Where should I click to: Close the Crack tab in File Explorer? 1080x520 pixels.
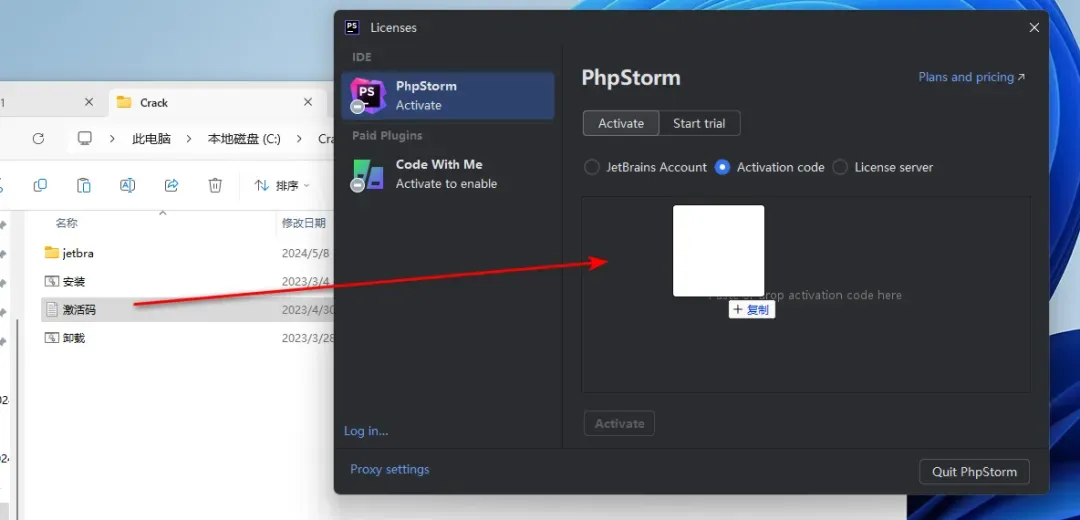tap(308, 102)
